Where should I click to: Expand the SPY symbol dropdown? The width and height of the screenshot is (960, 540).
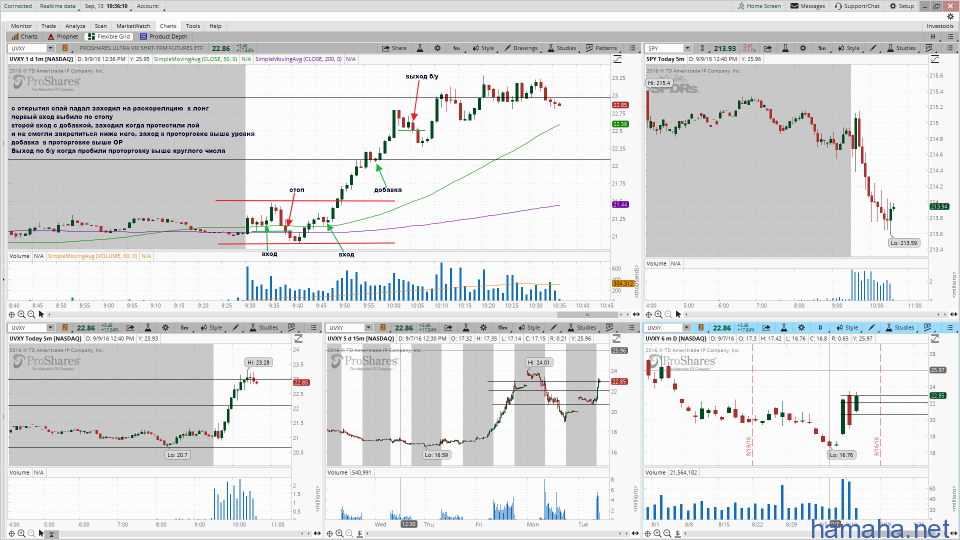(688, 48)
